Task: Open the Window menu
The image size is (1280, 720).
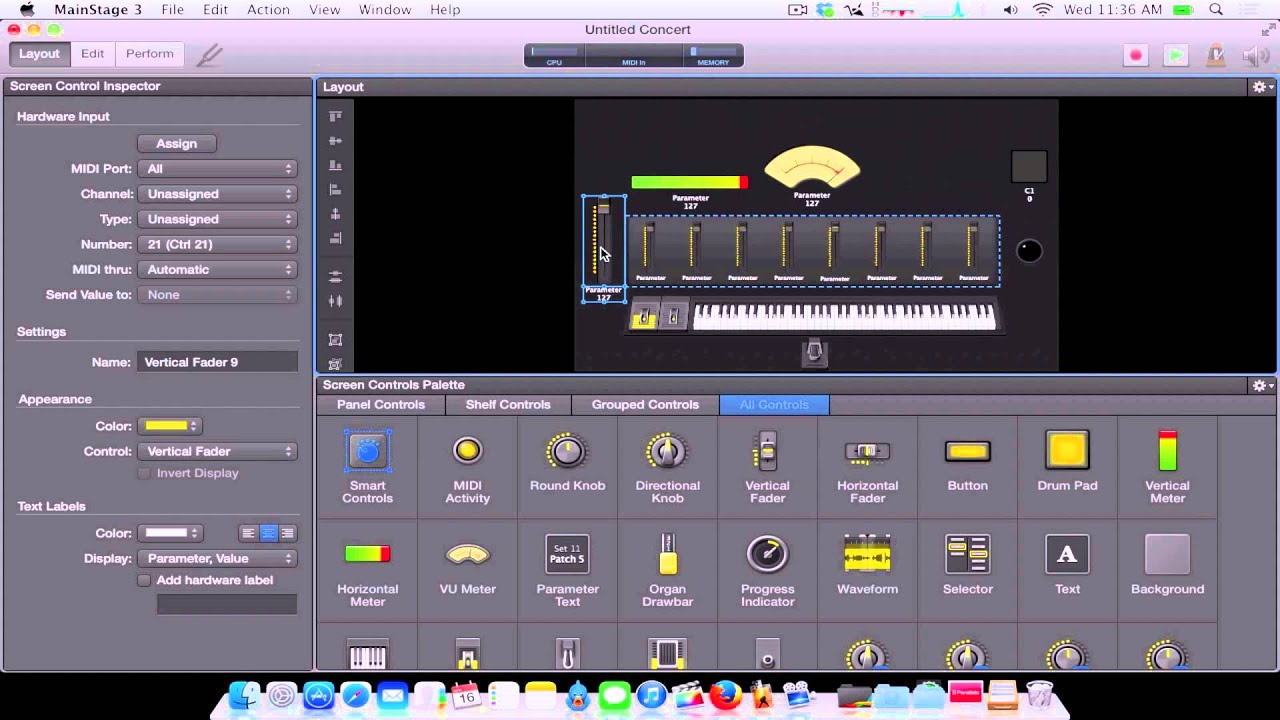Action: click(385, 10)
